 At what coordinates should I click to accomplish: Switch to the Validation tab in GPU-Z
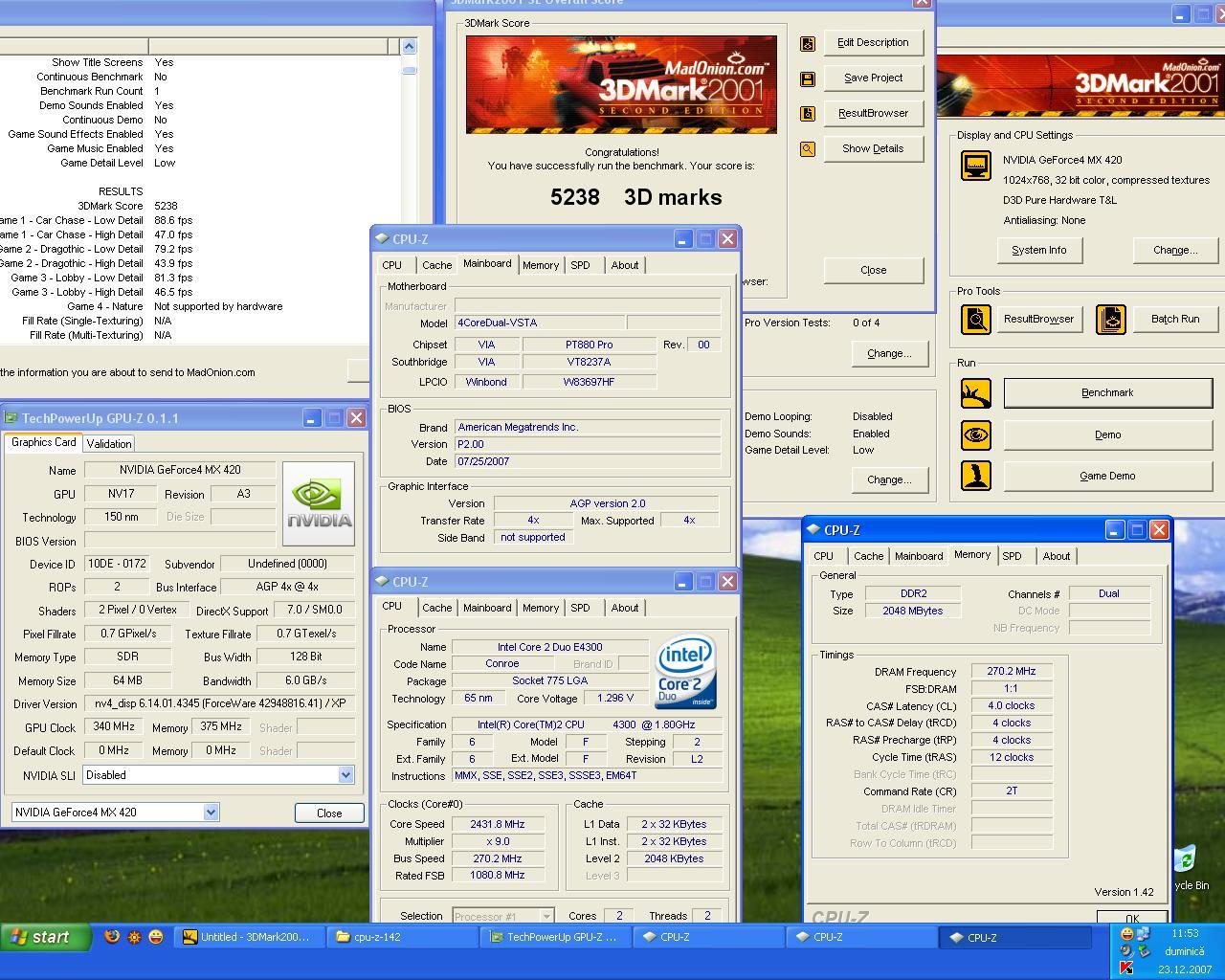109,444
